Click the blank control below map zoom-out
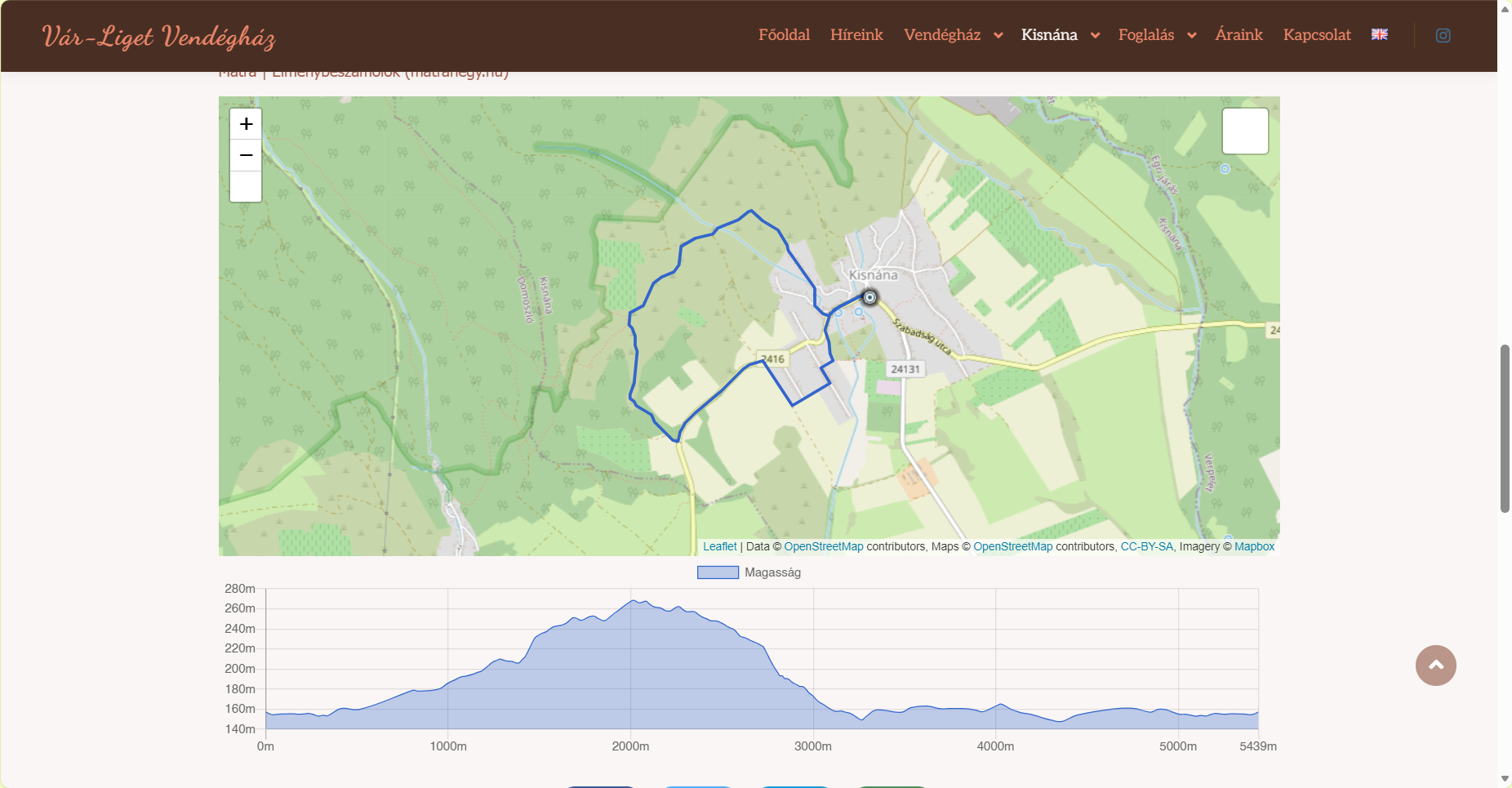The image size is (1512, 788). click(x=246, y=186)
